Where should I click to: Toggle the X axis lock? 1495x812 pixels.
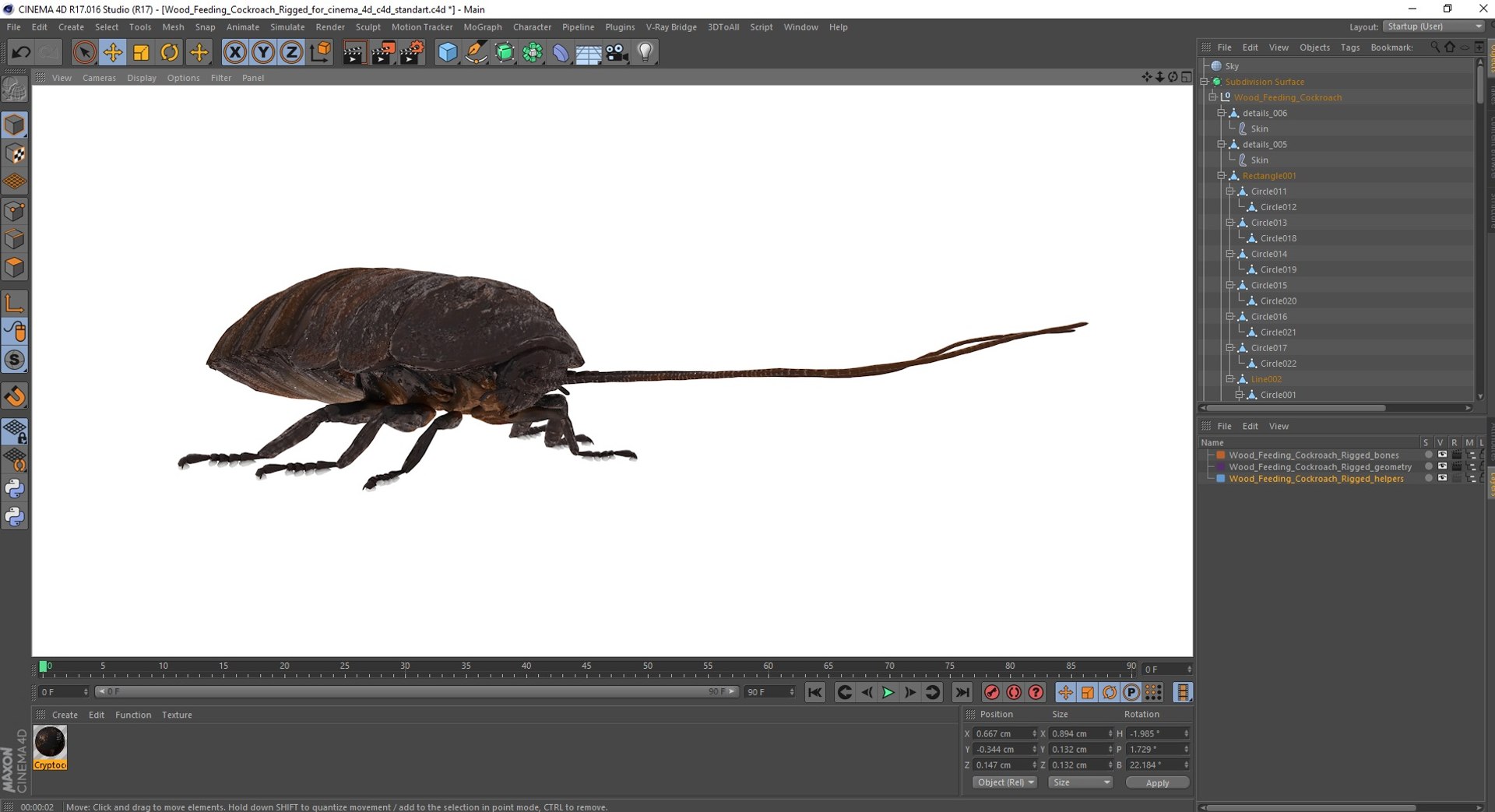234,52
